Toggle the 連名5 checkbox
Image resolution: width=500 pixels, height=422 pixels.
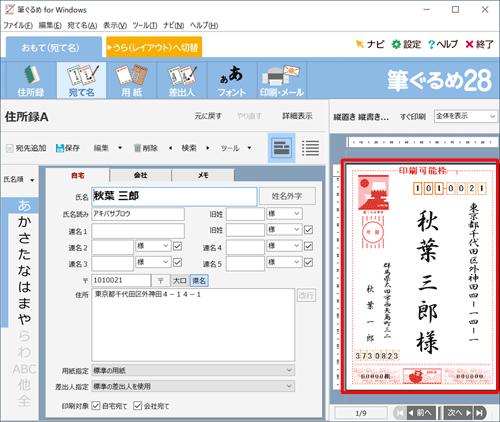pos(308,262)
